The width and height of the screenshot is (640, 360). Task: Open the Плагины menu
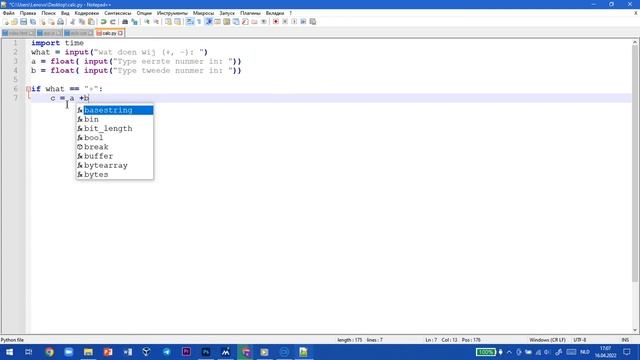coord(250,13)
